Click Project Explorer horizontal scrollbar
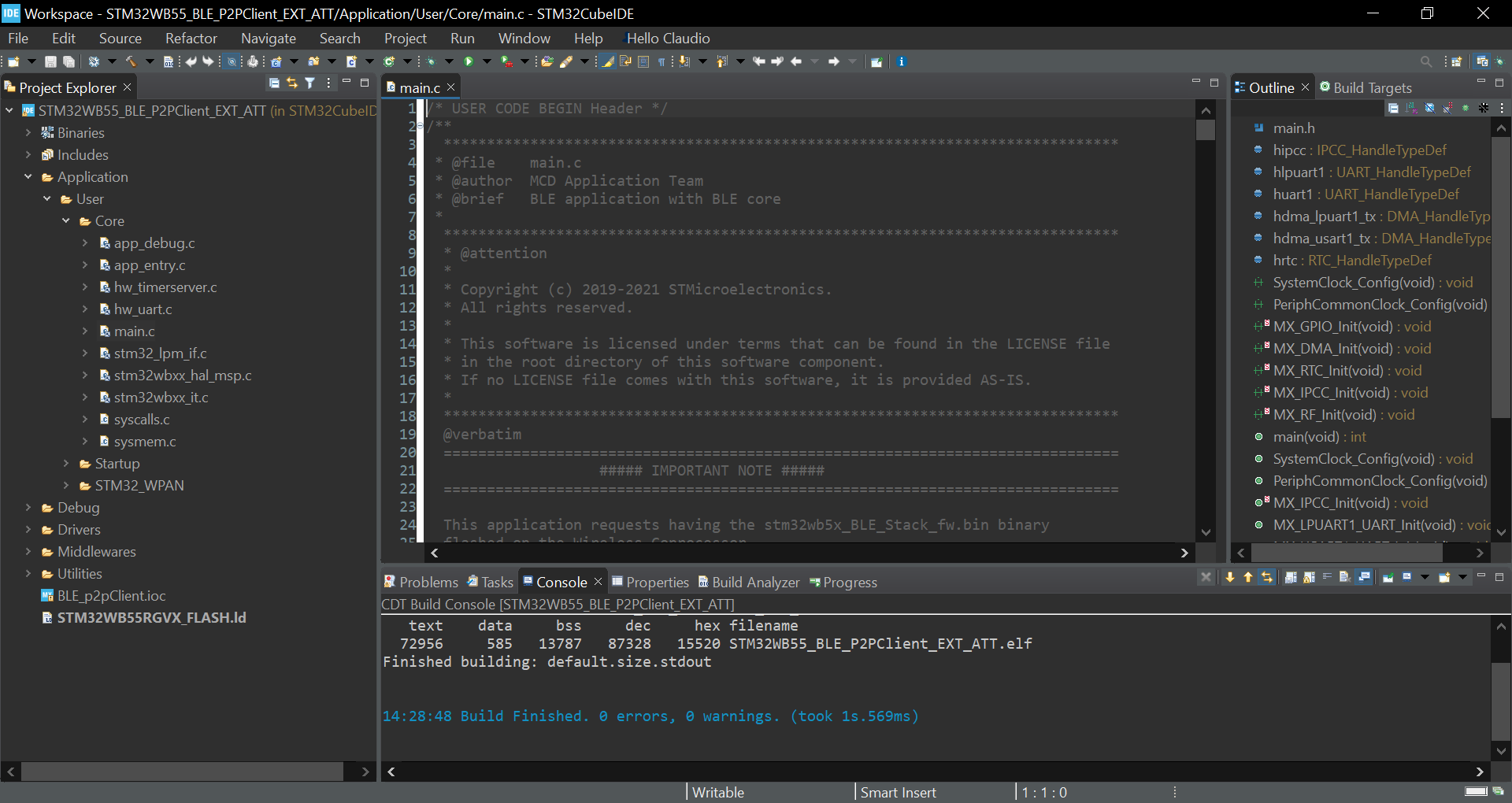This screenshot has height=803, width=1512. (183, 772)
